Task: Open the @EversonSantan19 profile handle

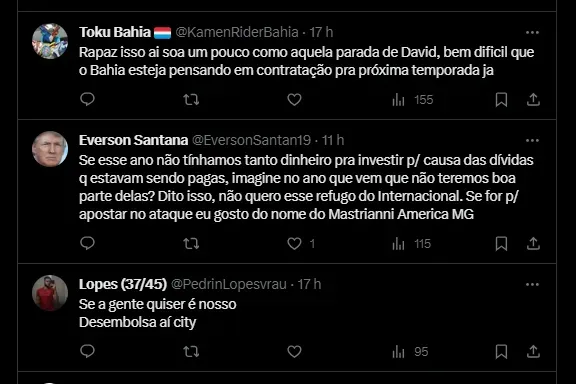Action: click(252, 140)
